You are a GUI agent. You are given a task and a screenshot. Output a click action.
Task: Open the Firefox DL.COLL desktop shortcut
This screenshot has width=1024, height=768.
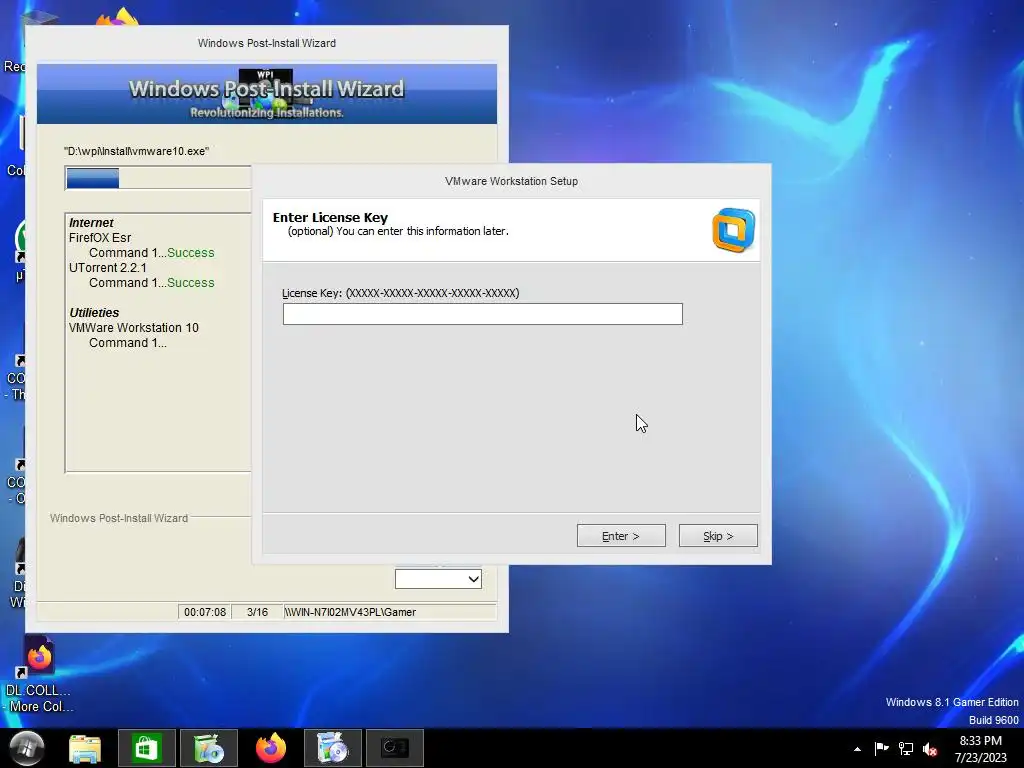tap(38, 675)
